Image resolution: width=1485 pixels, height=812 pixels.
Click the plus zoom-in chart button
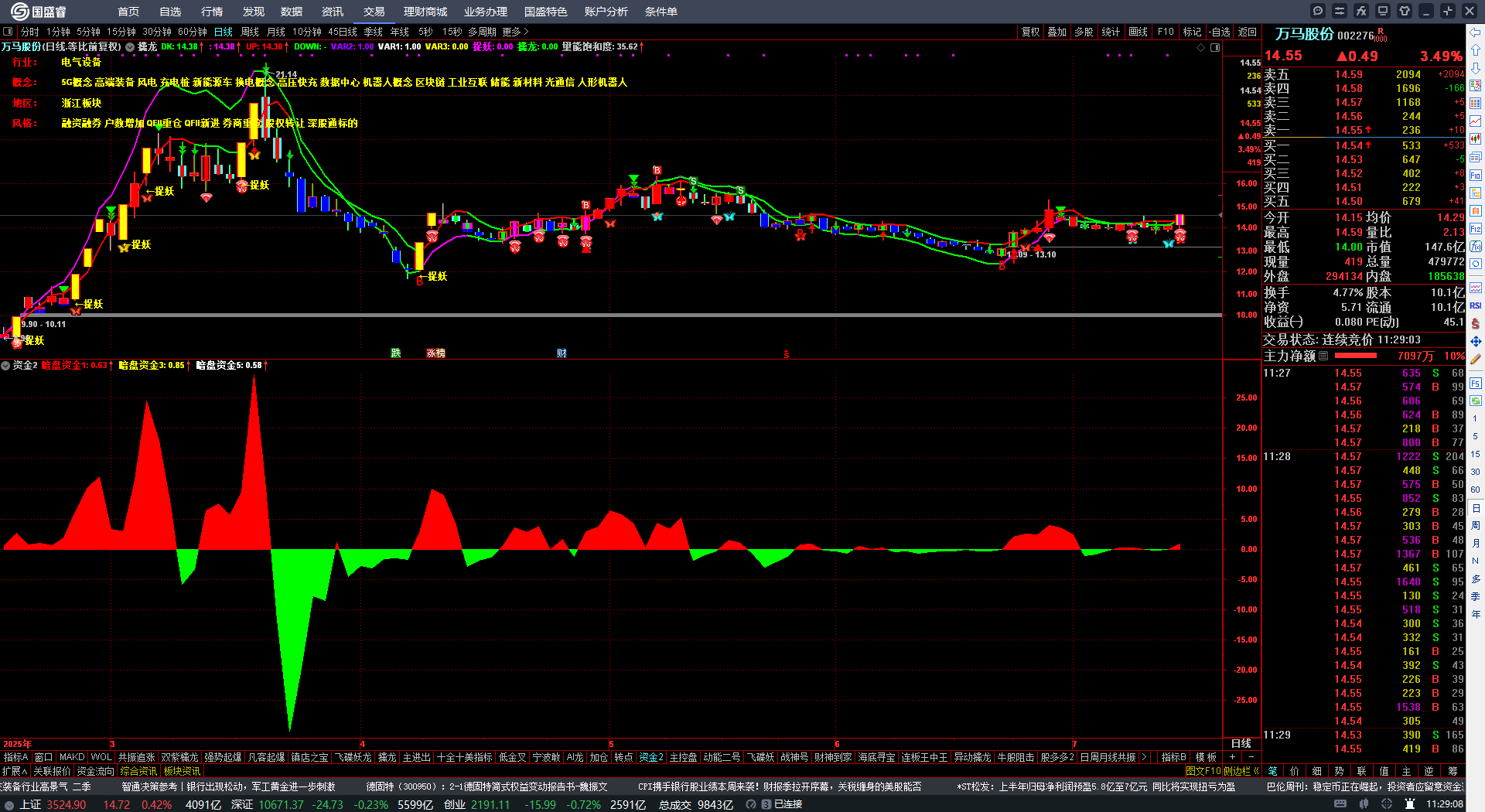[x=1233, y=757]
